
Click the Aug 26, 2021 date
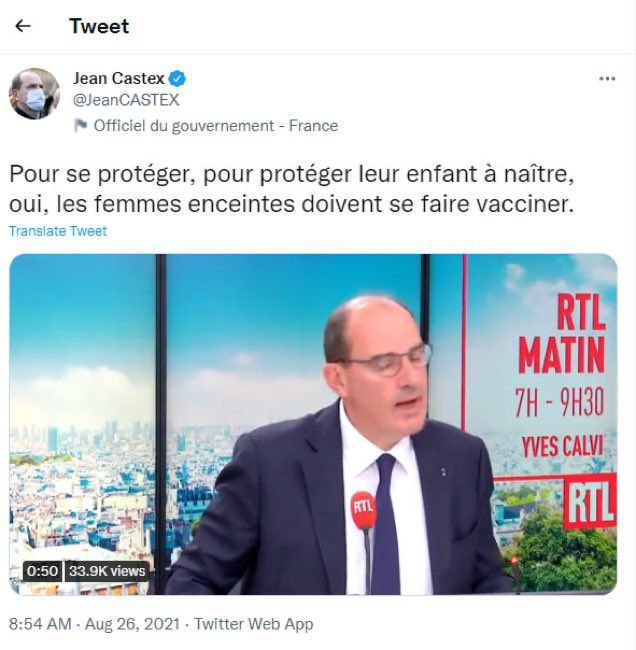click(x=132, y=624)
